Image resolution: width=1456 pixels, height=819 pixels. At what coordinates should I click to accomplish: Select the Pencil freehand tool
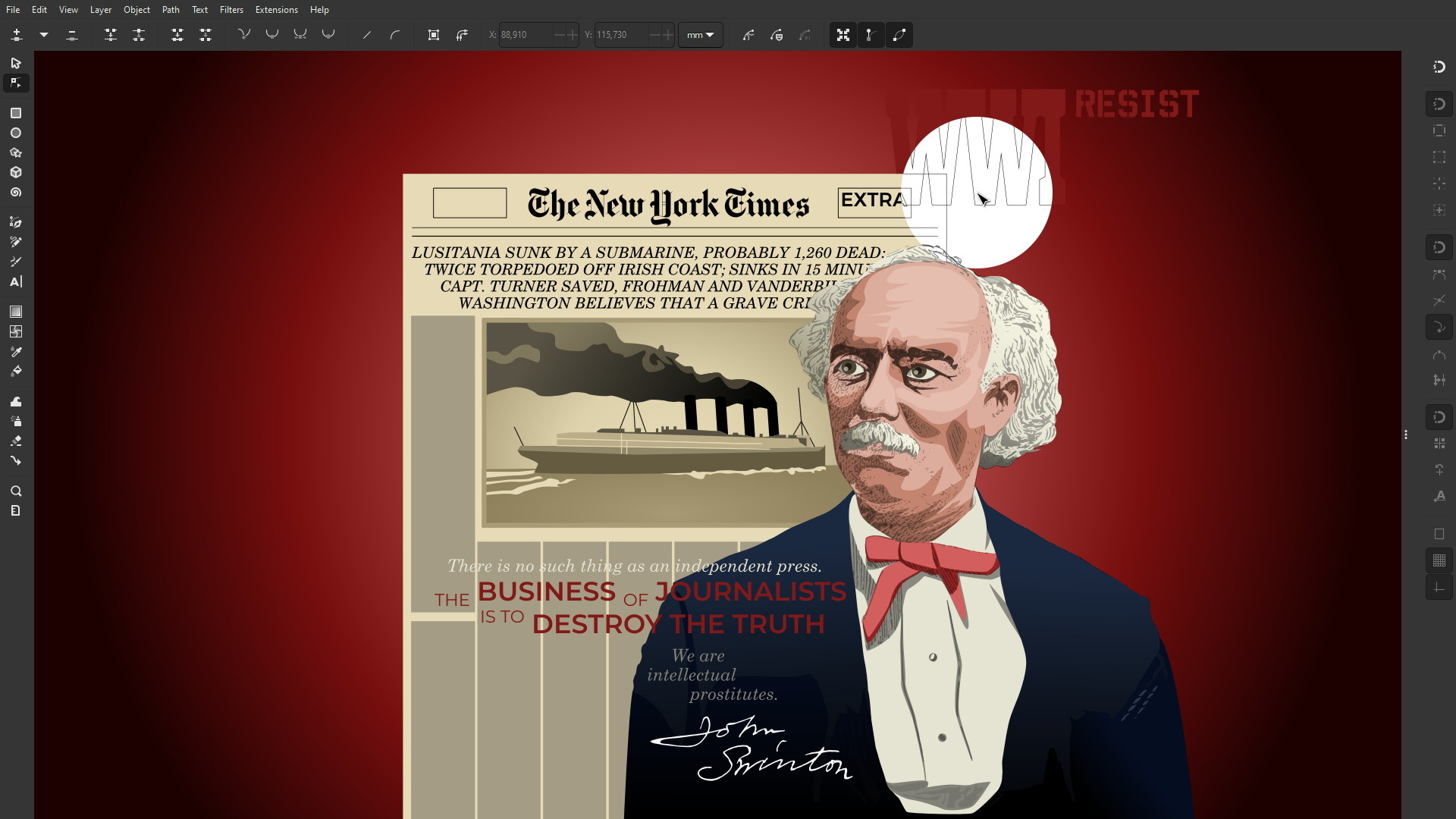tap(16, 242)
